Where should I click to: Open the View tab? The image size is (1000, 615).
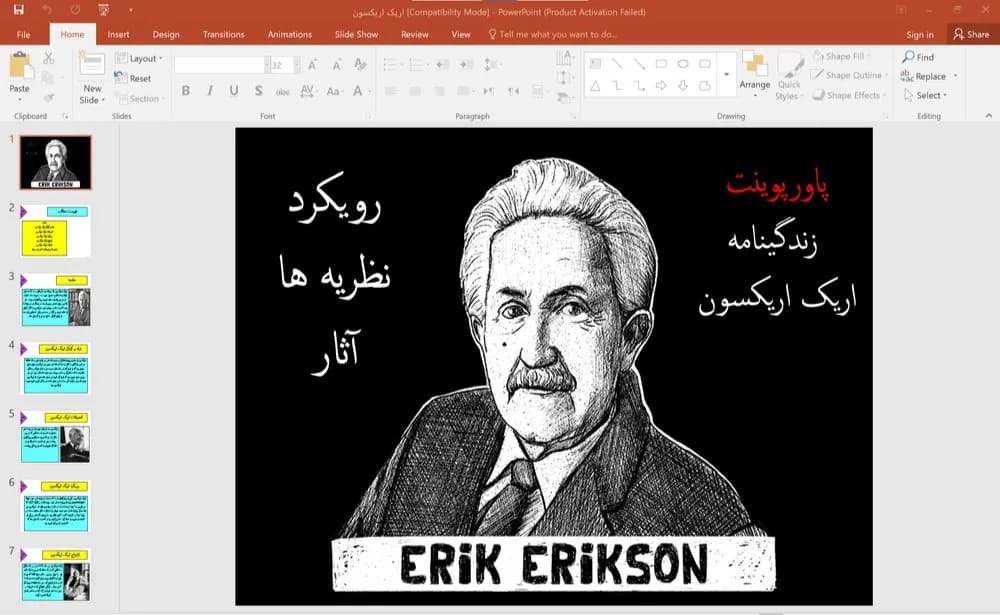click(x=460, y=34)
